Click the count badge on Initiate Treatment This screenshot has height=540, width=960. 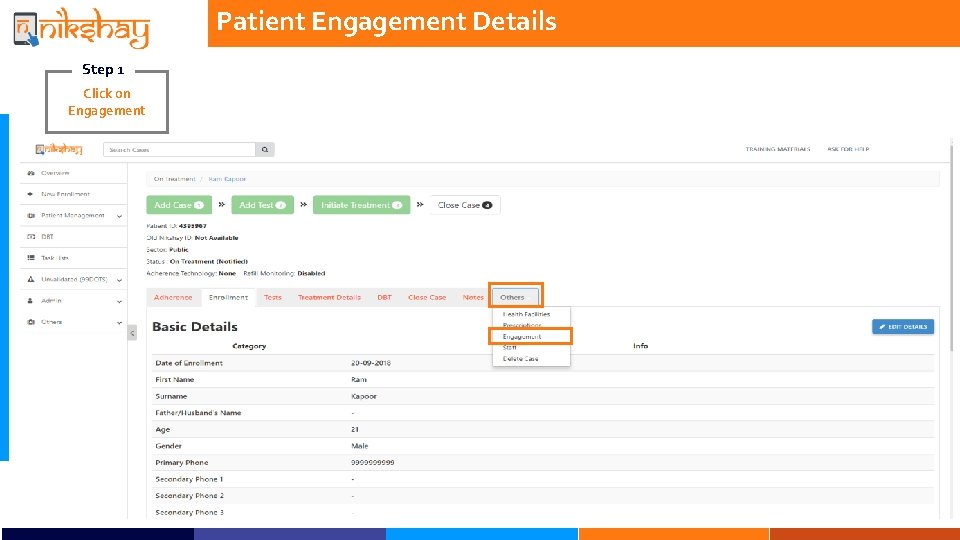(x=397, y=205)
